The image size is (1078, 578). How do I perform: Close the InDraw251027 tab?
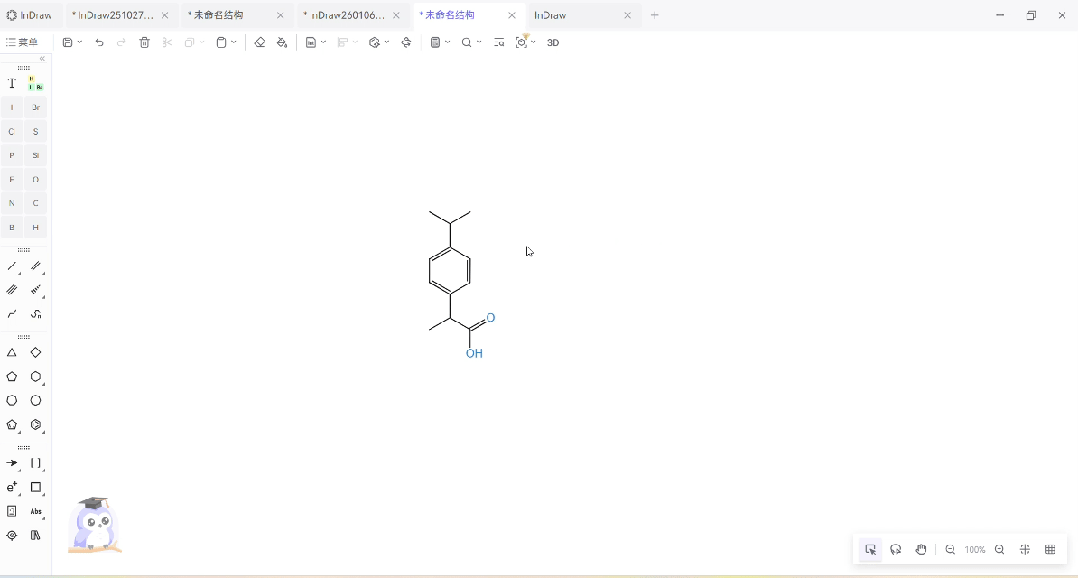165,15
